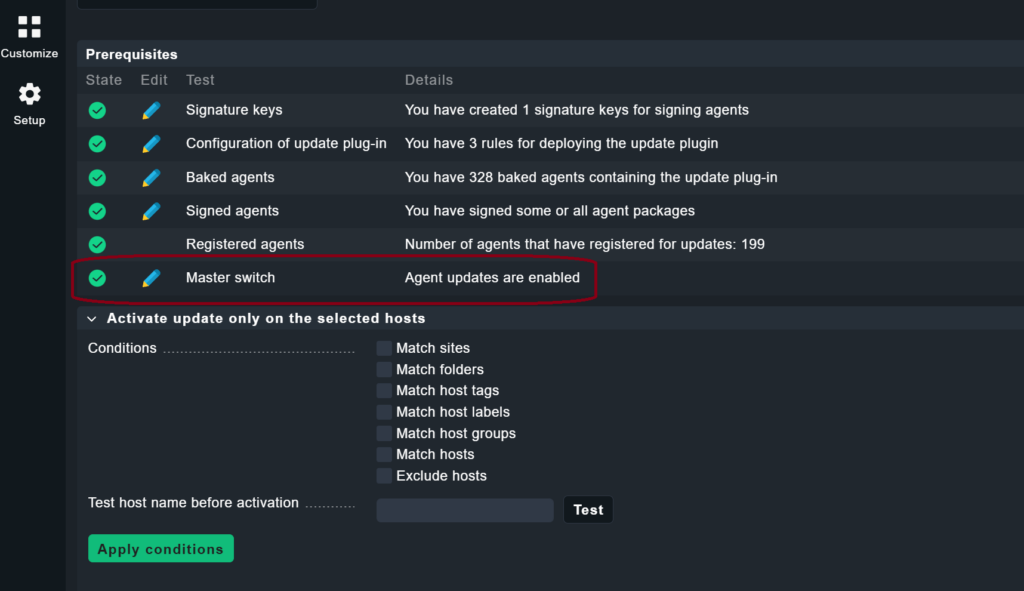Edit the Signature keys prerequisite
The image size is (1024, 591).
(x=151, y=110)
